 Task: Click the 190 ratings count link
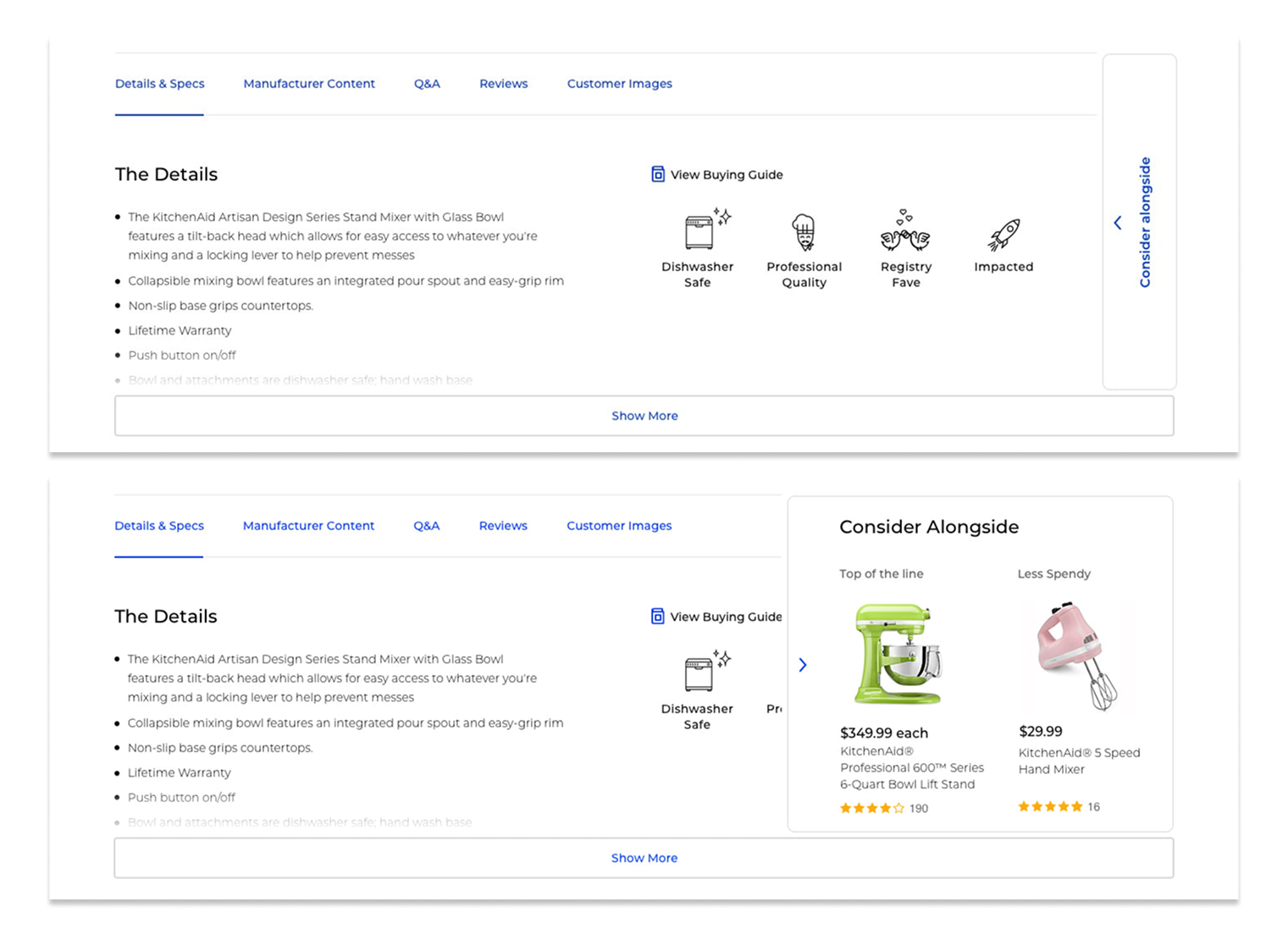tap(919, 808)
